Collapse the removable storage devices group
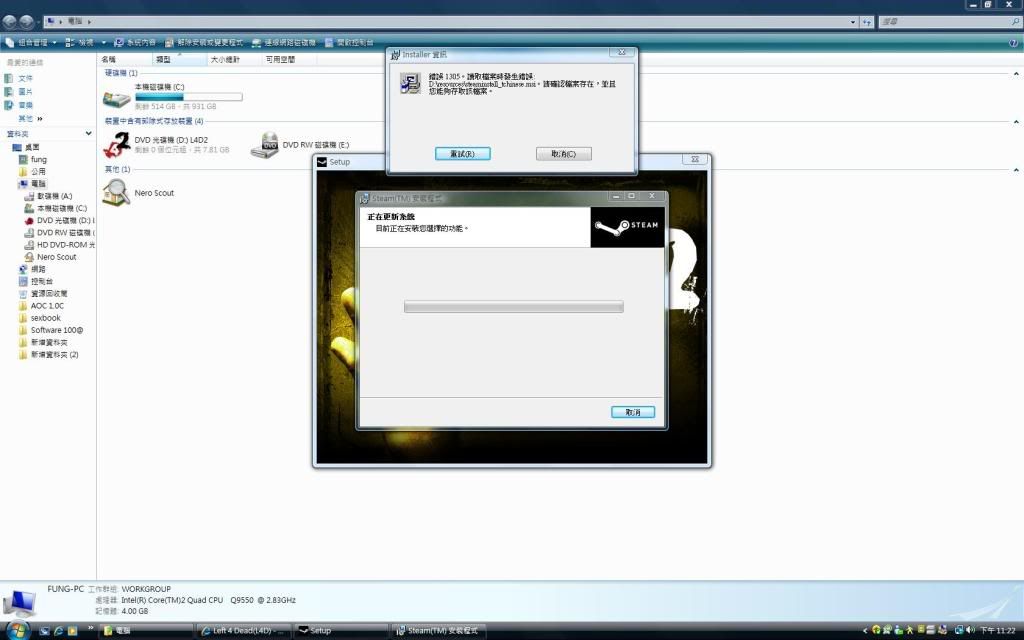 [1016, 121]
